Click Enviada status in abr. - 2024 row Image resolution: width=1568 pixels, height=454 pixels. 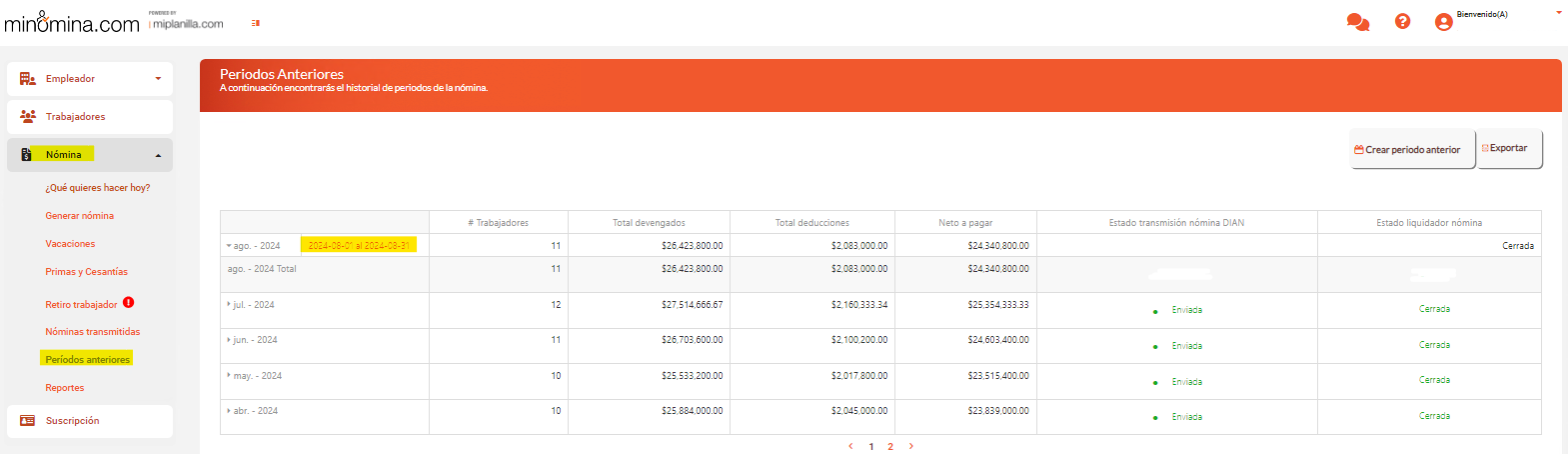[x=1187, y=417]
